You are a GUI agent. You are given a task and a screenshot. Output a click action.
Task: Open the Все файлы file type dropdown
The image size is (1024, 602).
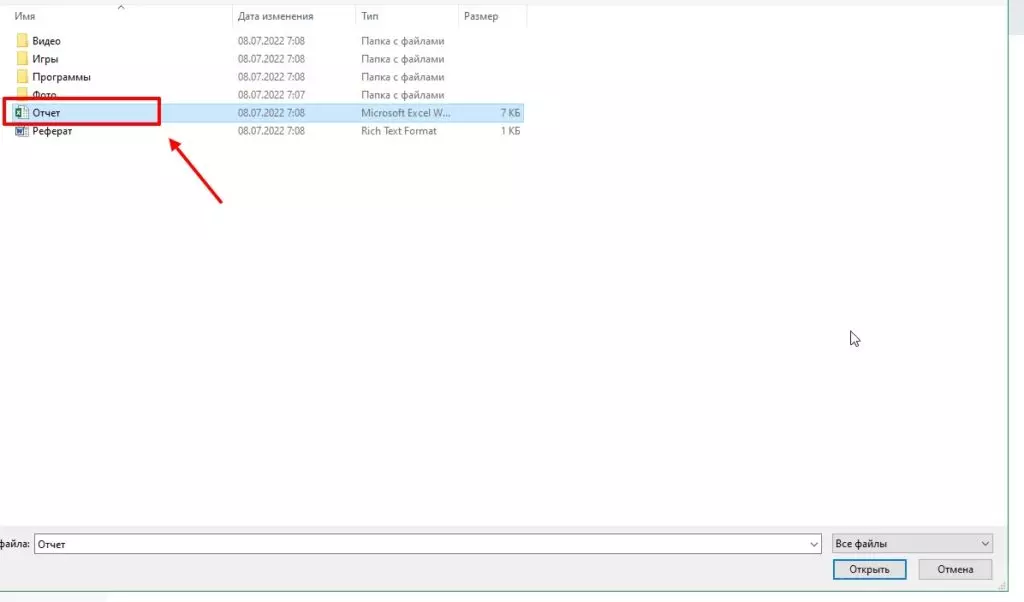coord(912,543)
